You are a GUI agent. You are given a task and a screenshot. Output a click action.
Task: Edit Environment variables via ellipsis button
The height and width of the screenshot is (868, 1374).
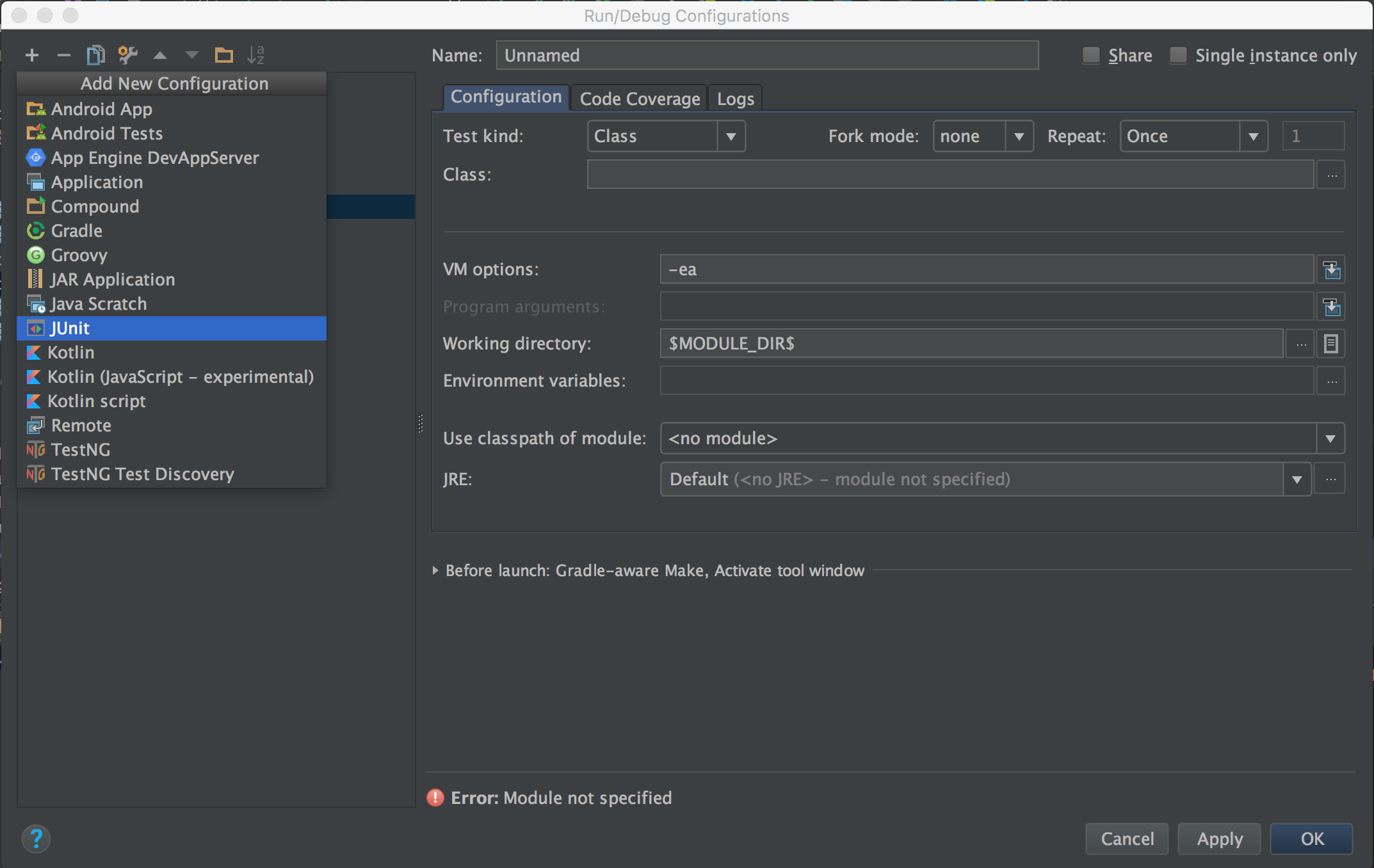coord(1331,381)
